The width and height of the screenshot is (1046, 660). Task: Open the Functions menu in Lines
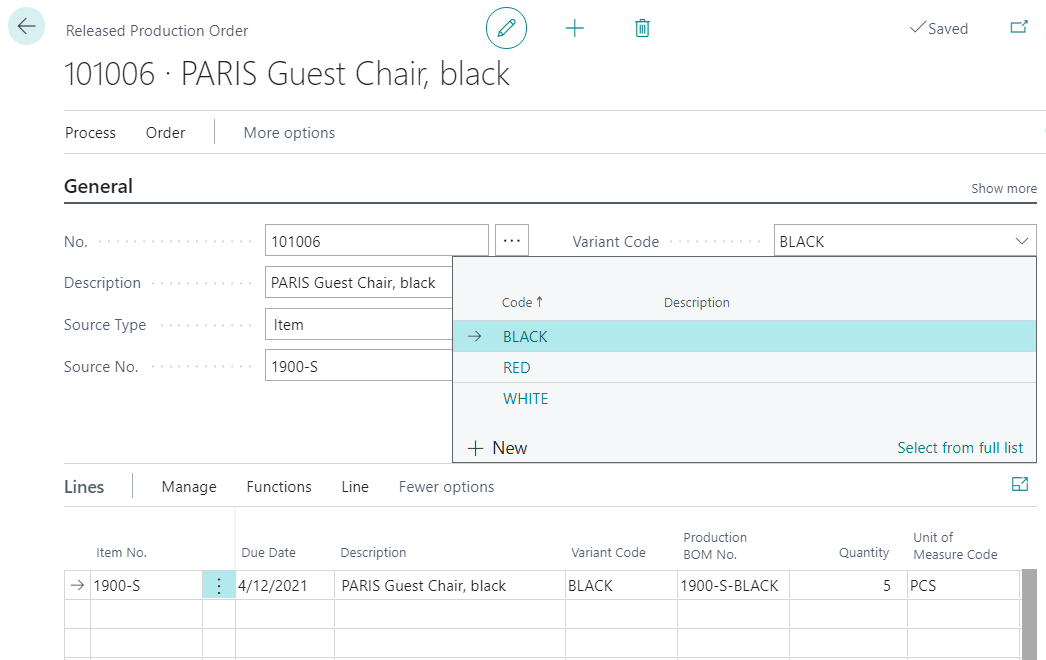pos(279,487)
